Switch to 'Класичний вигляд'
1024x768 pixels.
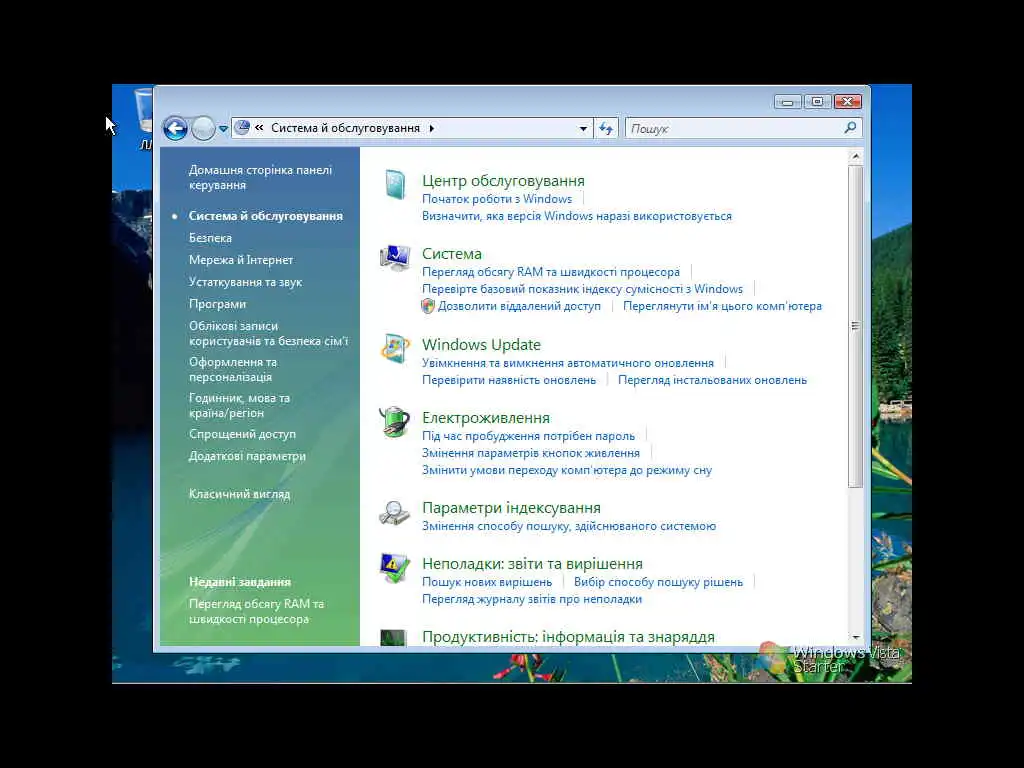(239, 494)
